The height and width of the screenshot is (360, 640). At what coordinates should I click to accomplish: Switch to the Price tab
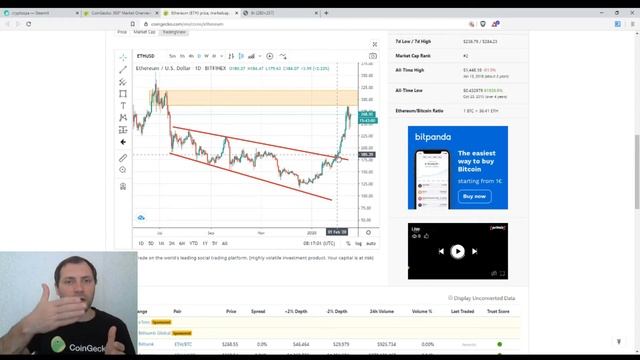coord(122,32)
